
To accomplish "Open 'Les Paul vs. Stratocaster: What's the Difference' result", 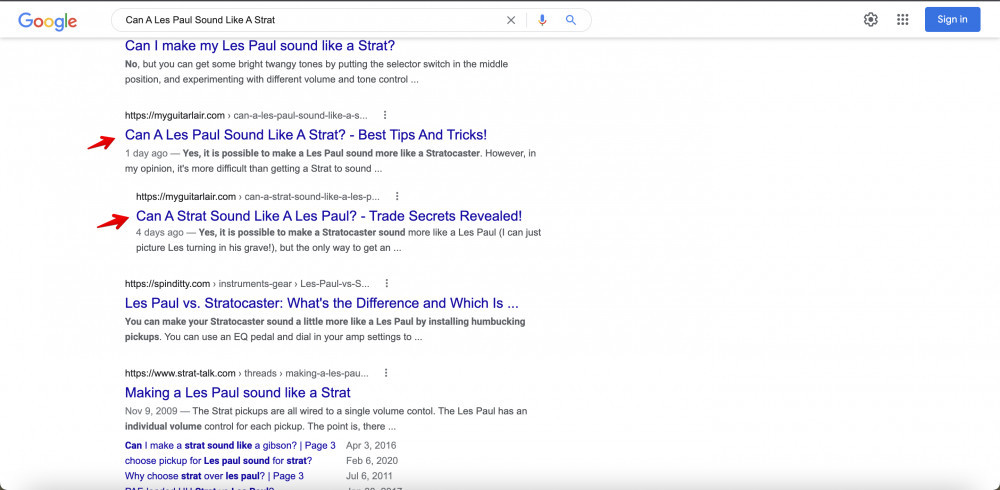I will click(x=321, y=303).
